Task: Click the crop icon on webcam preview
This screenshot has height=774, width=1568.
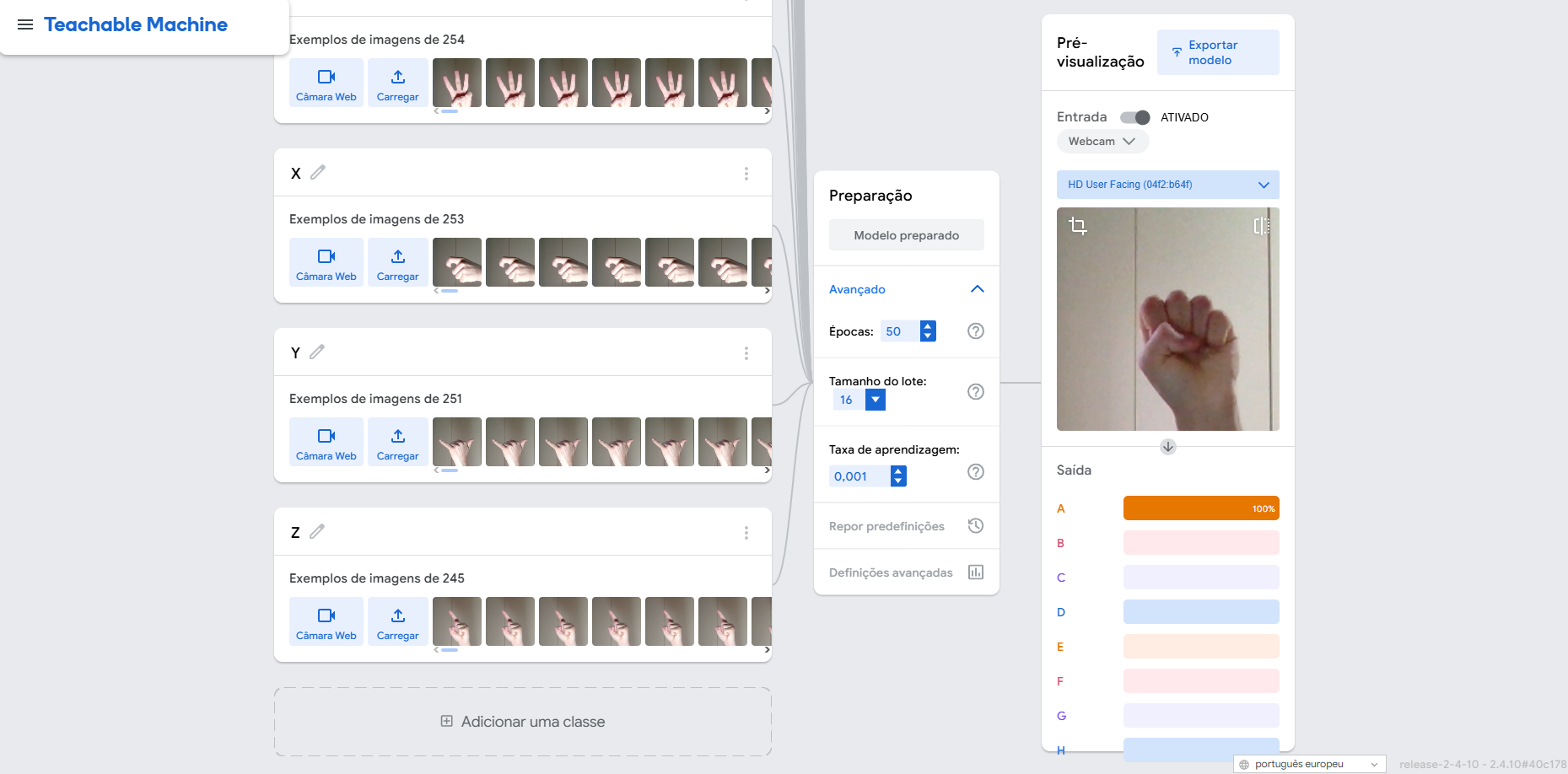Action: (1078, 226)
